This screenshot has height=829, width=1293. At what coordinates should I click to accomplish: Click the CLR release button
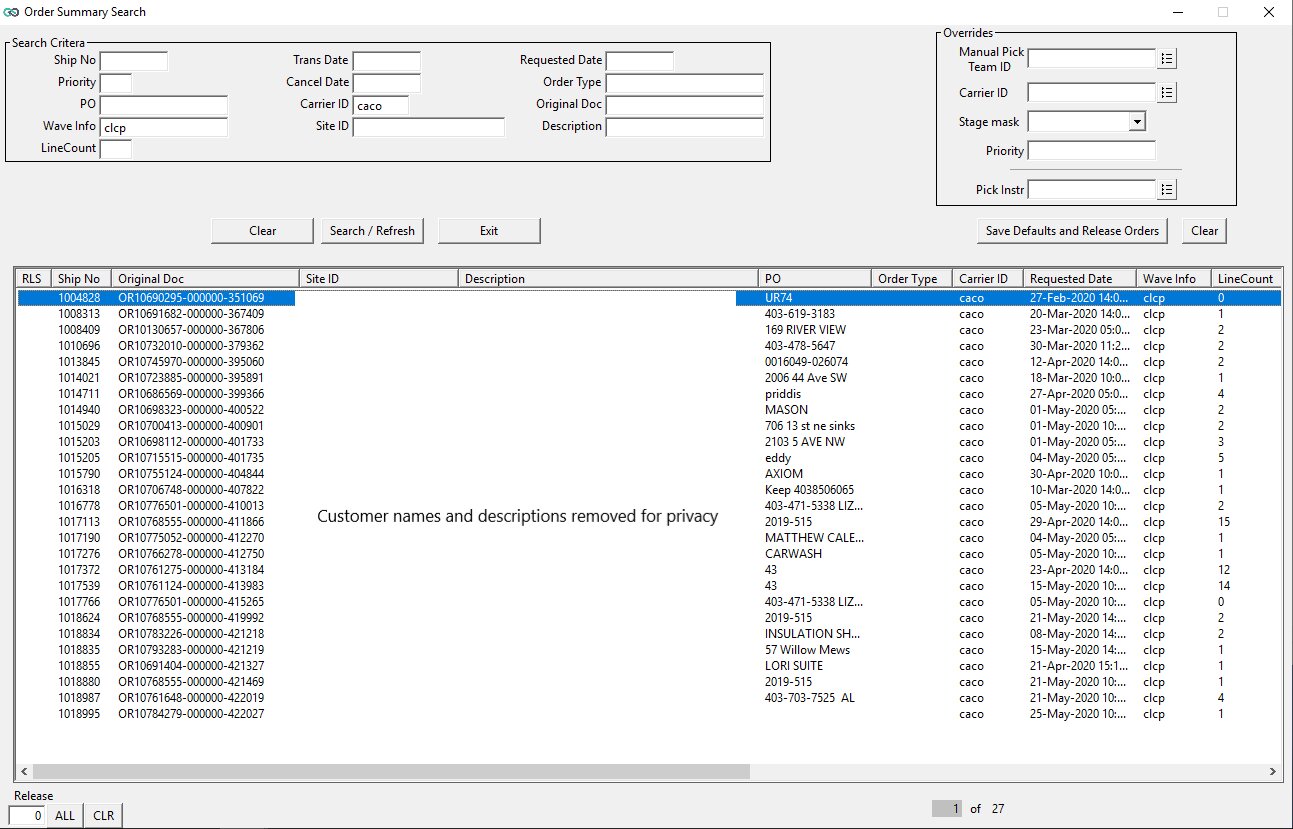(103, 816)
